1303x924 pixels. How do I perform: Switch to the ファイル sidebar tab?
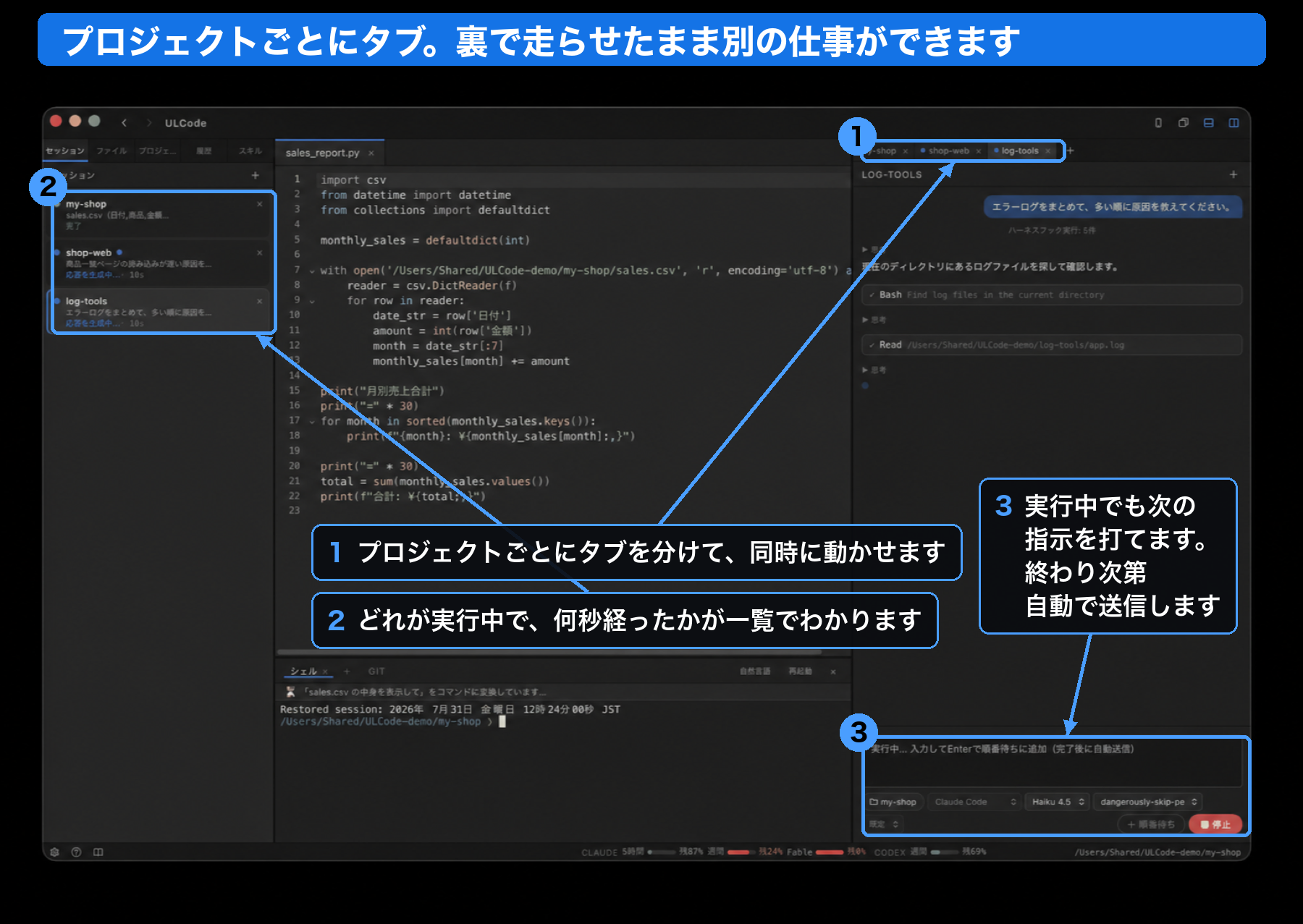point(111,151)
